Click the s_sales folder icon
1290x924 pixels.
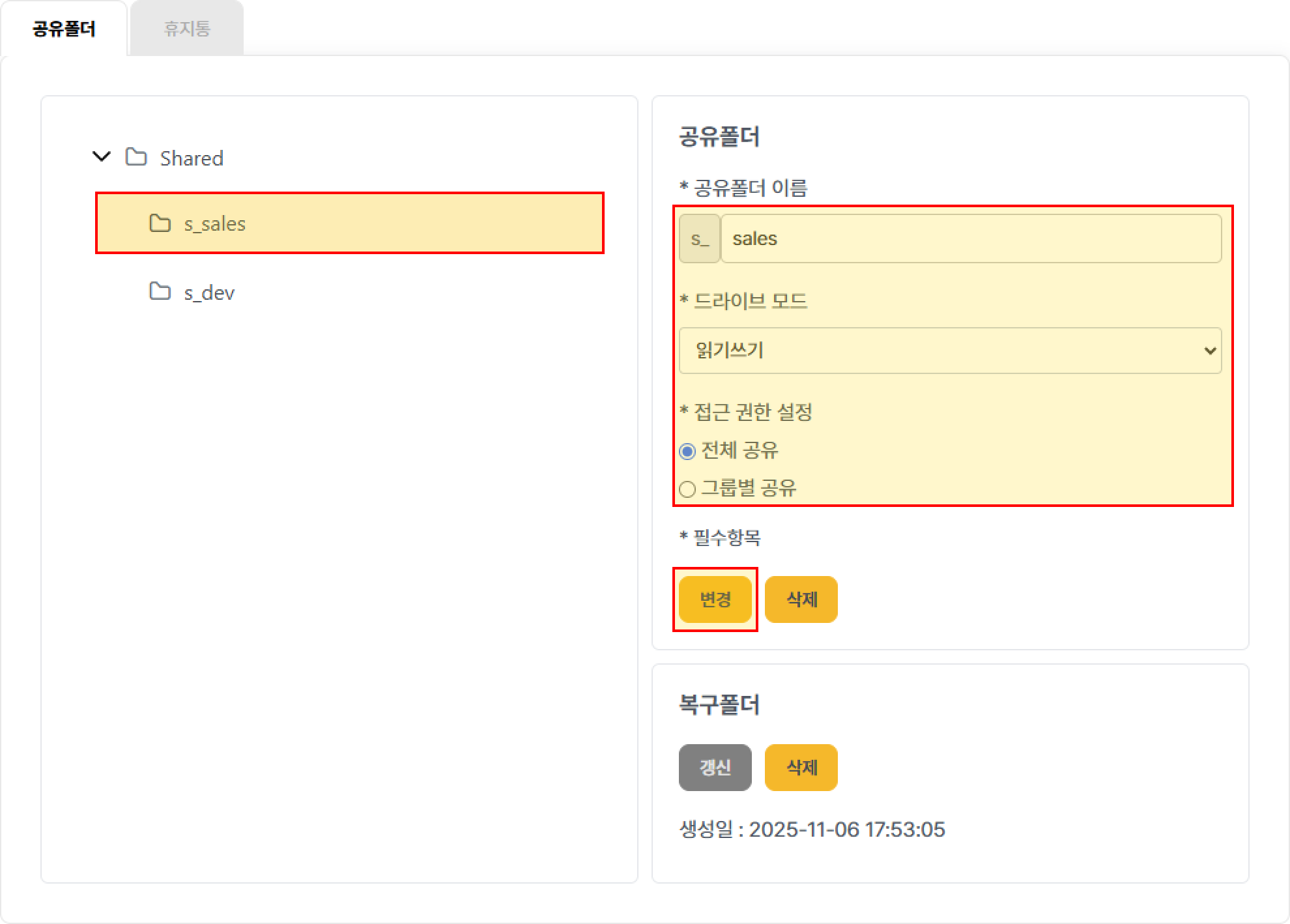[160, 224]
